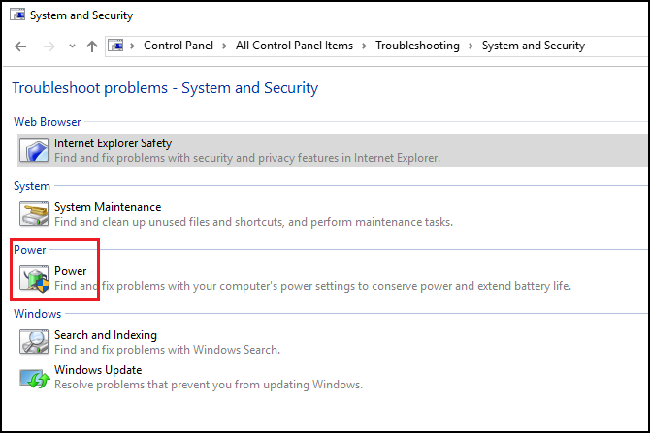Viewport: 650px width, 433px height.
Task: Click the Internet Explorer Safety shield icon
Action: pyautogui.click(x=35, y=150)
